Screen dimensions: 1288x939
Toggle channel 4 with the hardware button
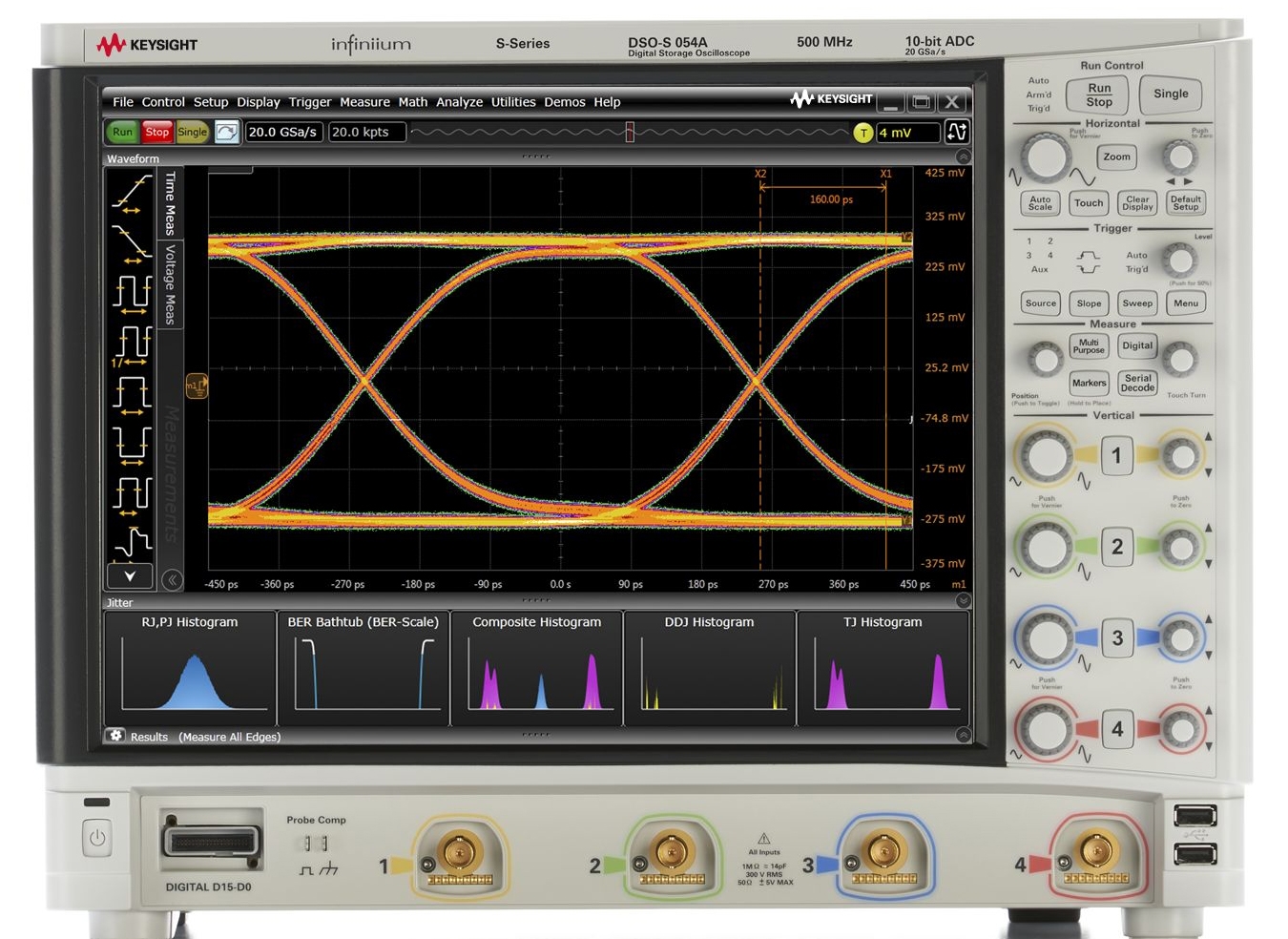click(x=1116, y=729)
